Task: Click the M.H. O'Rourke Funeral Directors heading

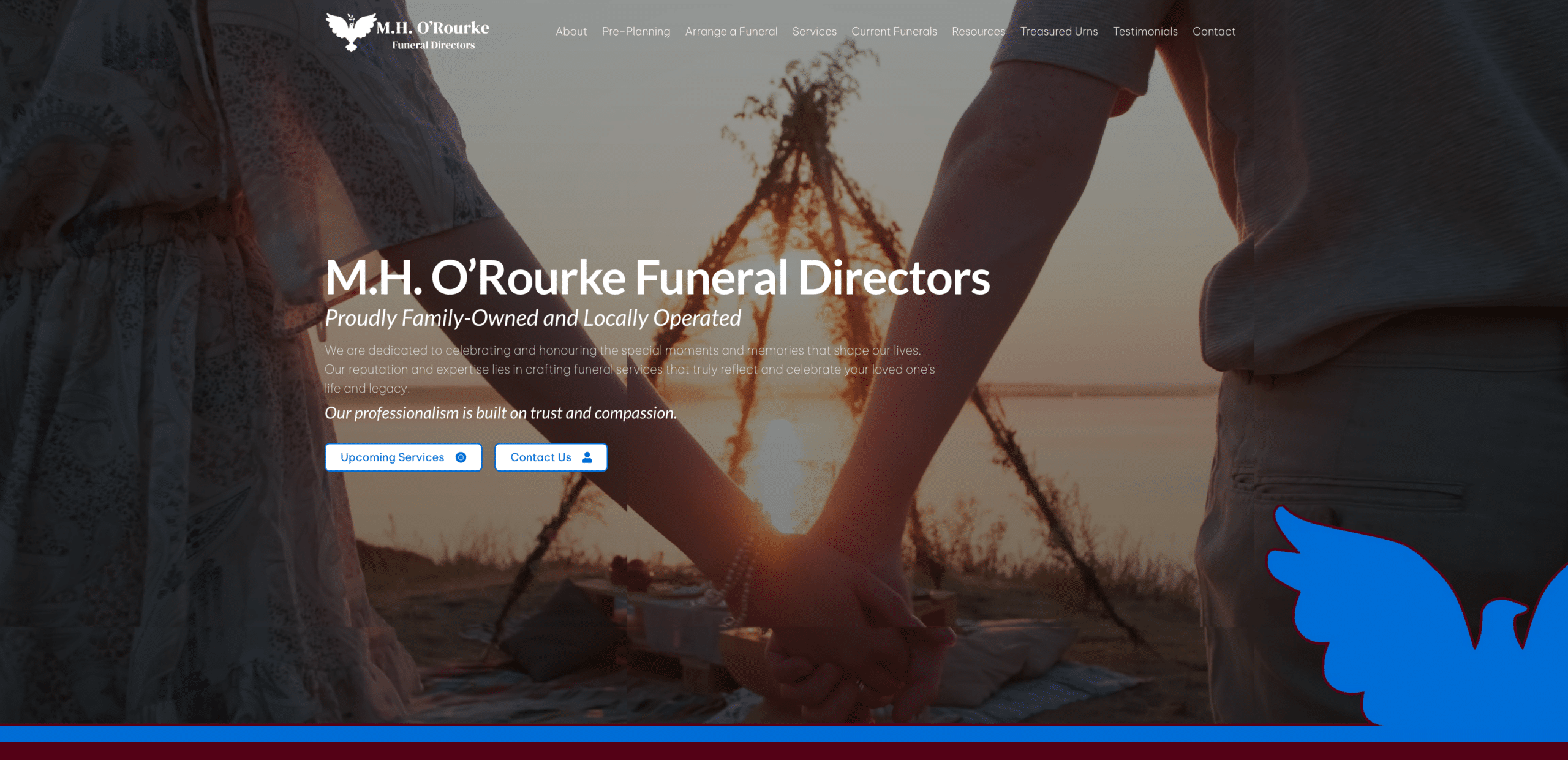Action: click(657, 278)
